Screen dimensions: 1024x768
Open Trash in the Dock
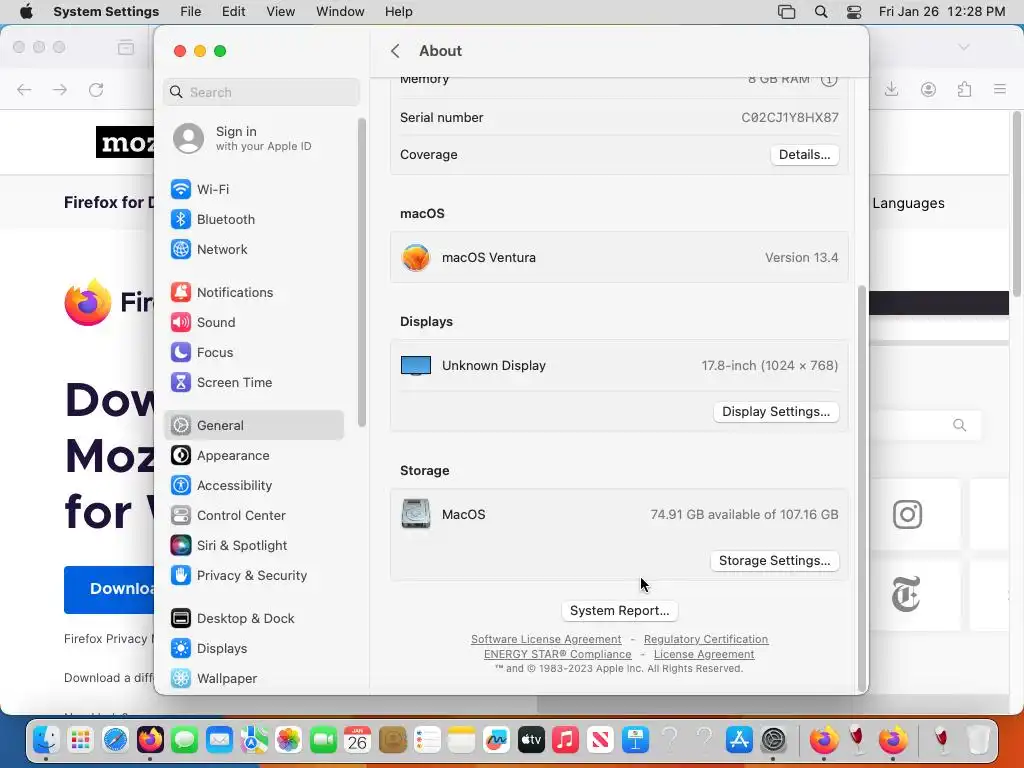click(x=978, y=740)
